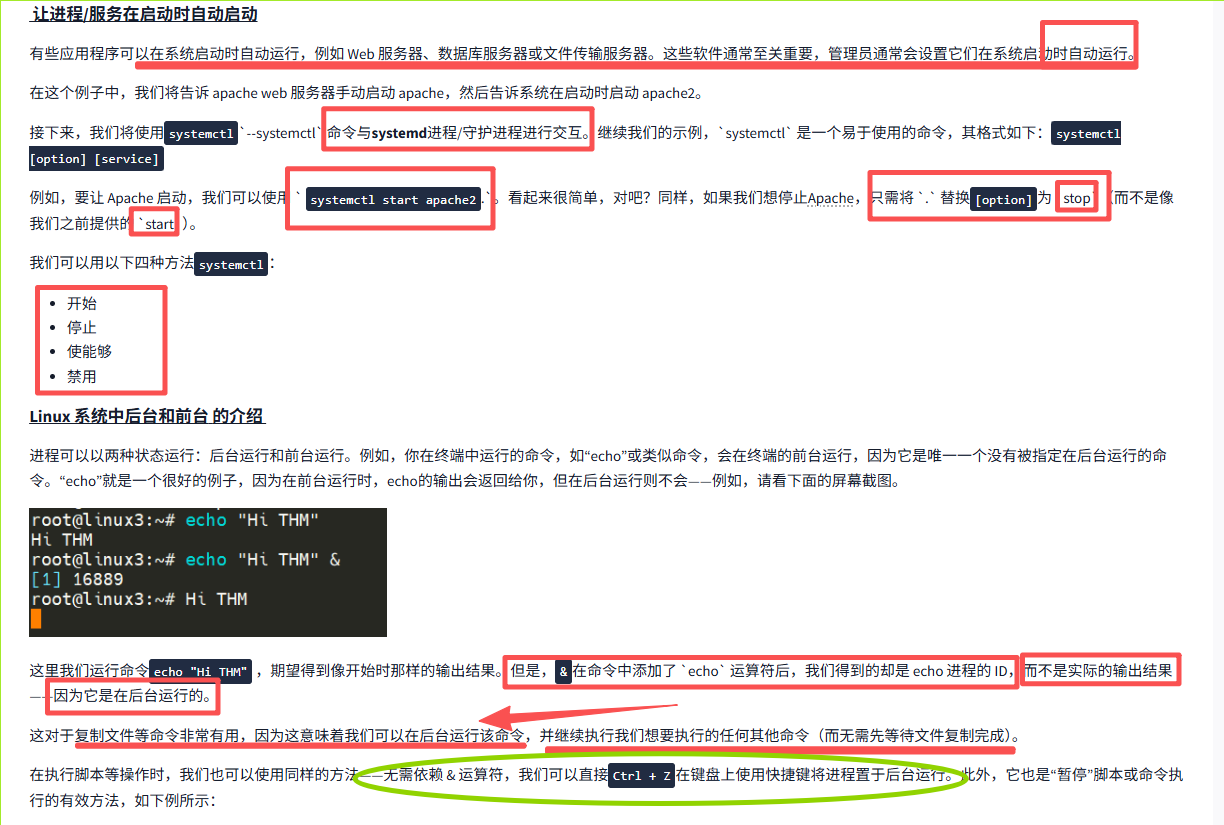Open the terminal screenshot showing echo "Hi THM"
The height and width of the screenshot is (825, 1224).
pyautogui.click(x=208, y=572)
